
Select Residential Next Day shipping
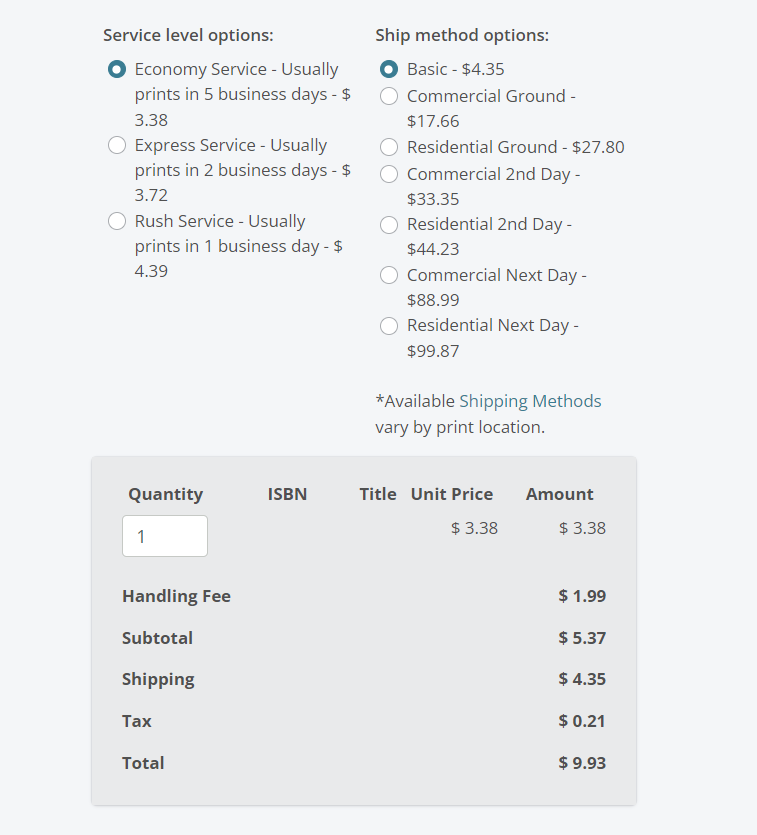(388, 326)
